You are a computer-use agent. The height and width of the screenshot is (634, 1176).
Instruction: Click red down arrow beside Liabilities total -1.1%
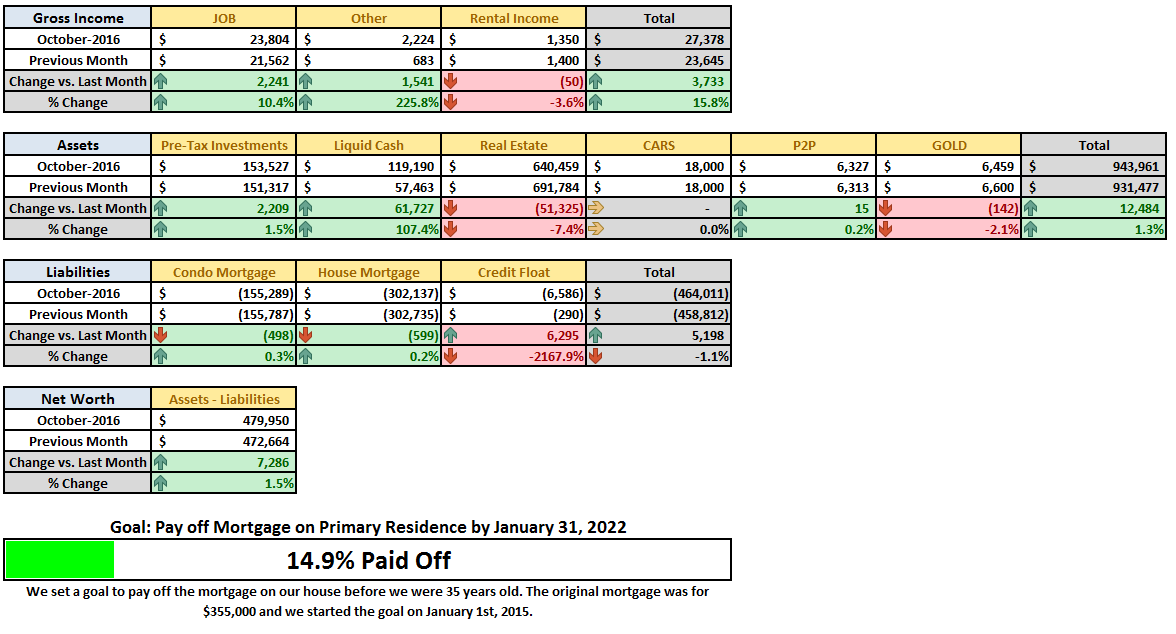point(596,356)
